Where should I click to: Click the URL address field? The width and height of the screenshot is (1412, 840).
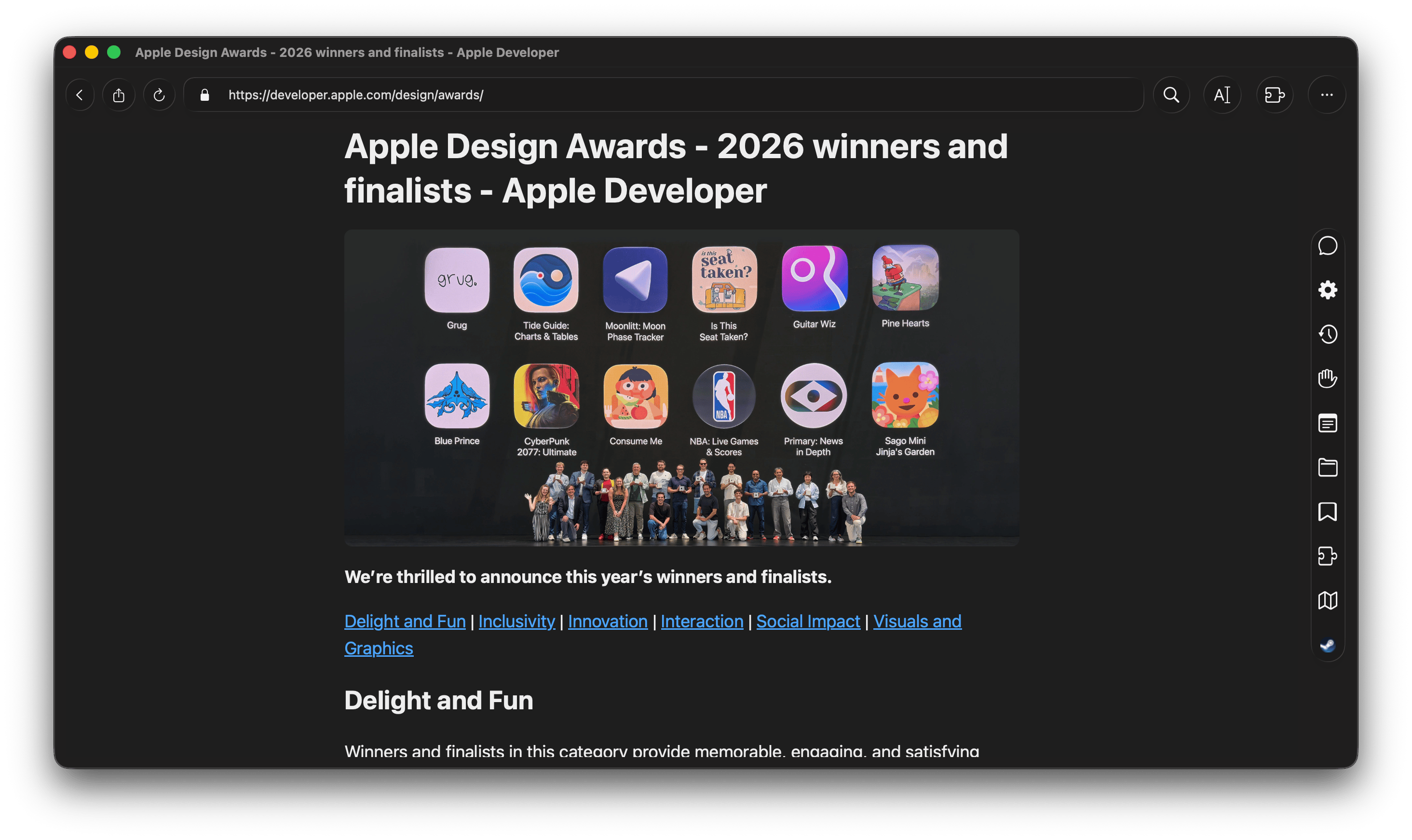click(663, 95)
